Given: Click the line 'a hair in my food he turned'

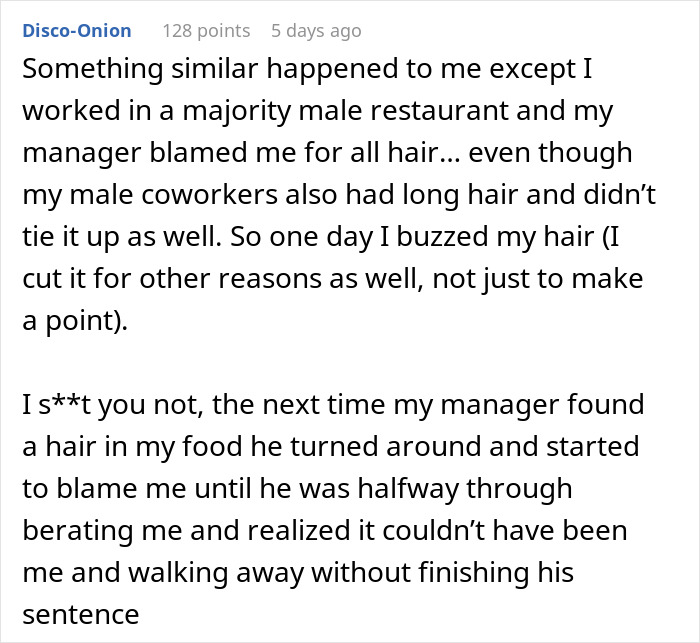Looking at the screenshot, I should click(331, 447).
